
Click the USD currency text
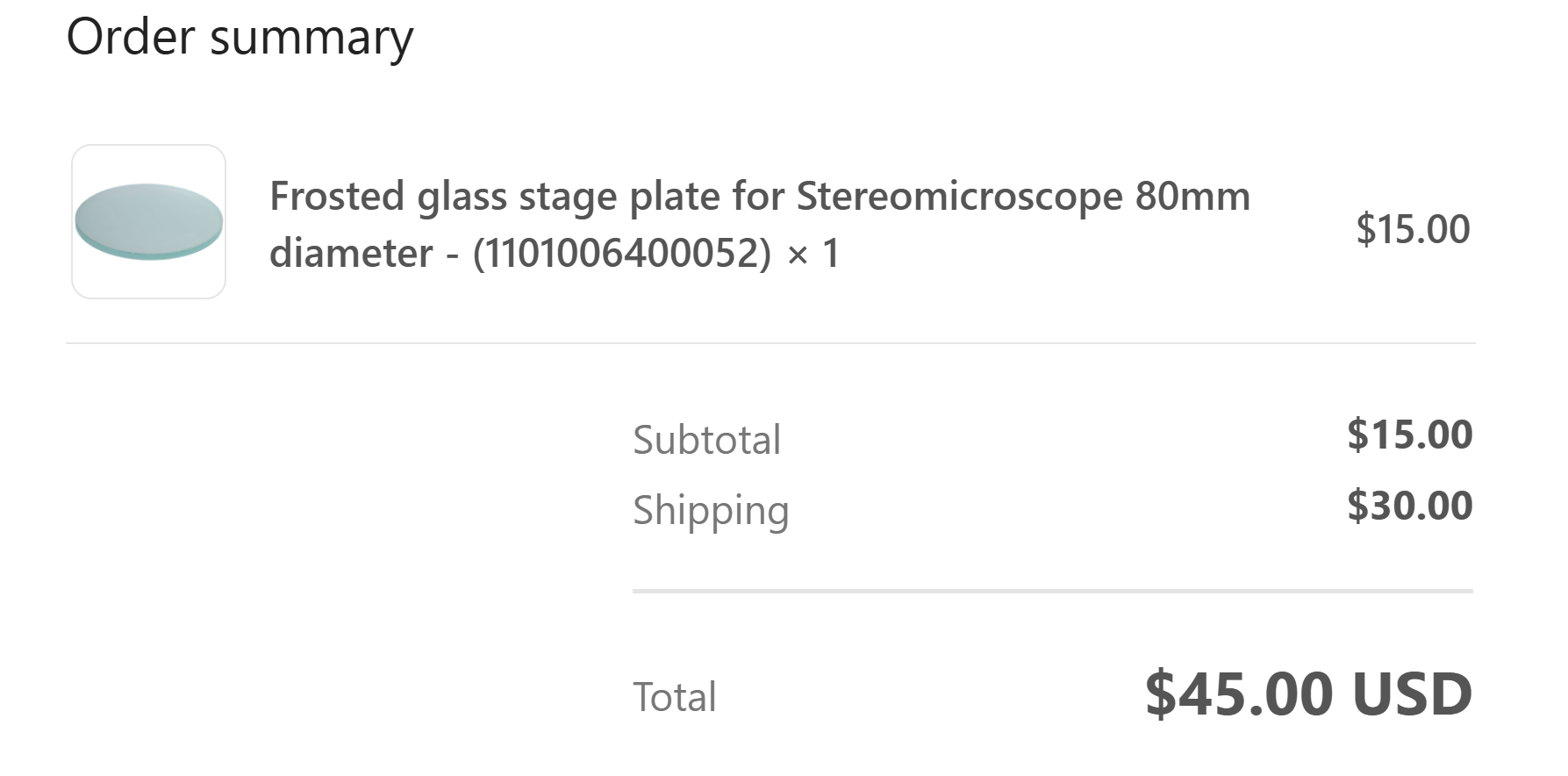[1412, 693]
